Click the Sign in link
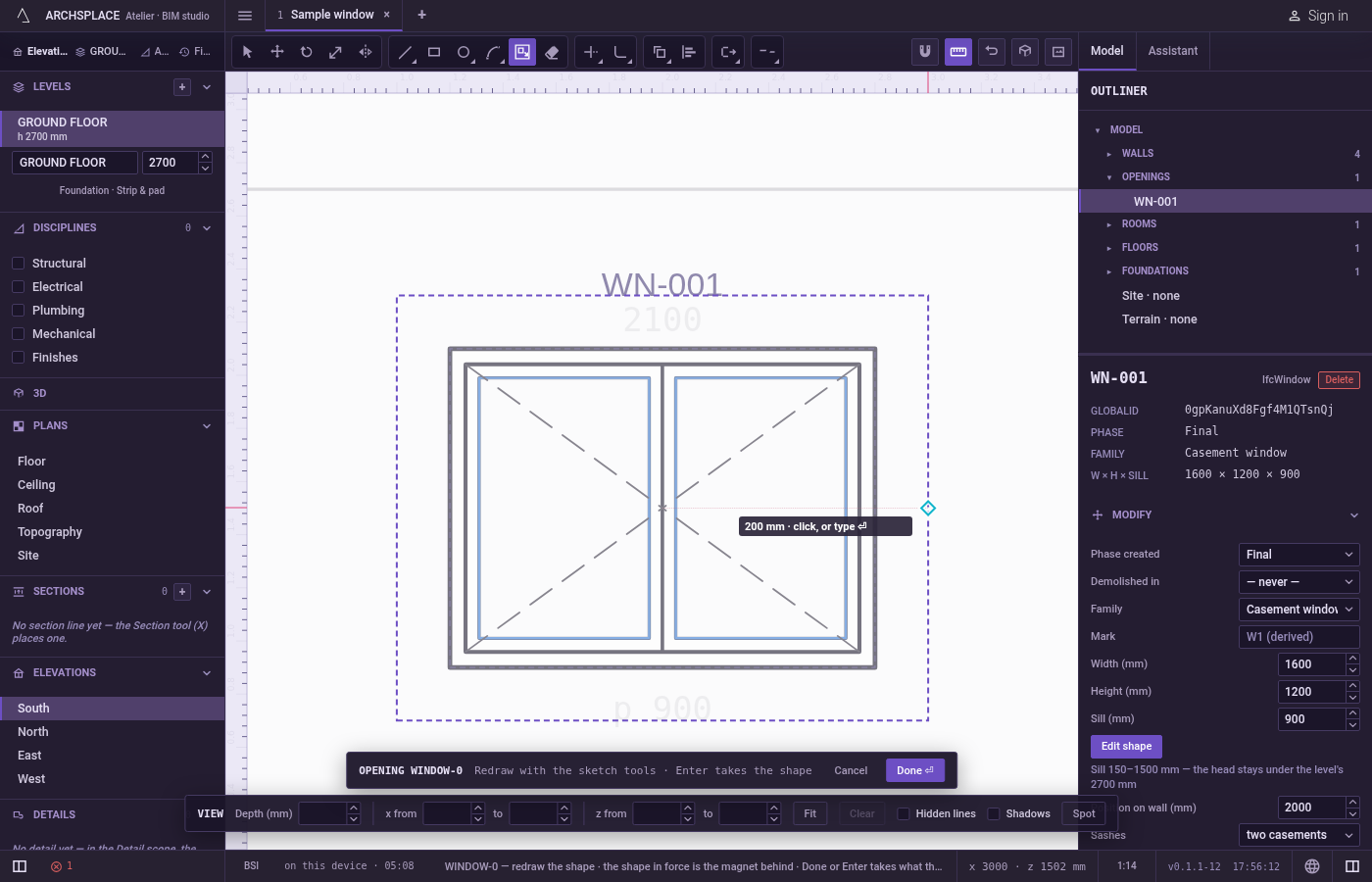Screen dimensions: 1372x882 (1318, 16)
